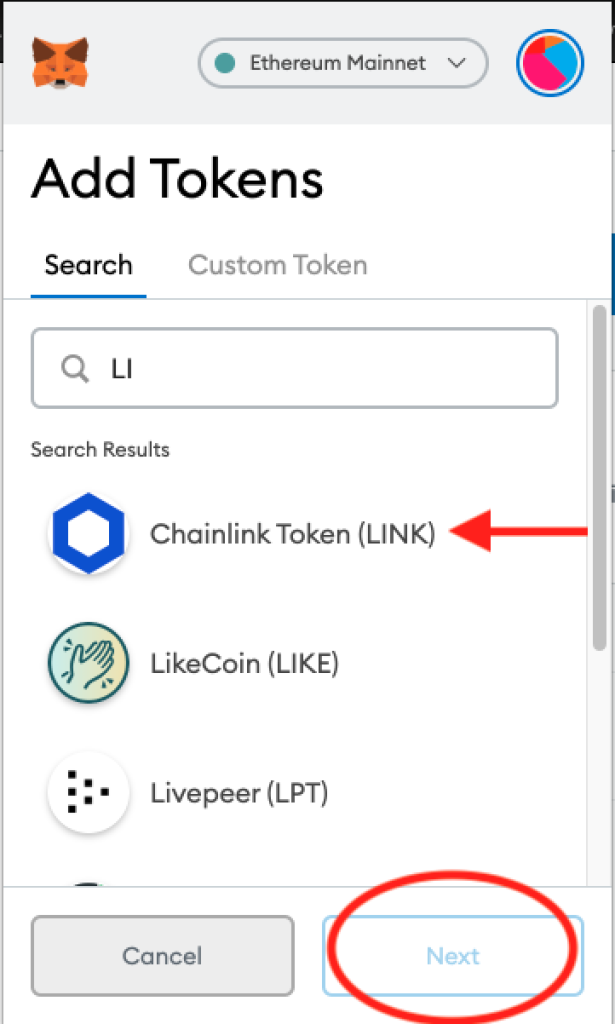The width and height of the screenshot is (615, 1024).
Task: Select LikeCoin (LIKE) from results
Action: [x=244, y=663]
